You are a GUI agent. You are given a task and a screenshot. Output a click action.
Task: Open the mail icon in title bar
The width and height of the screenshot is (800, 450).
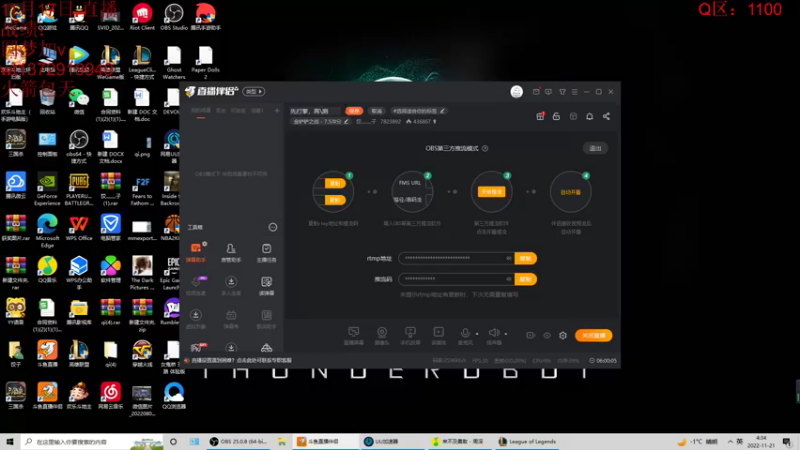tap(536, 92)
